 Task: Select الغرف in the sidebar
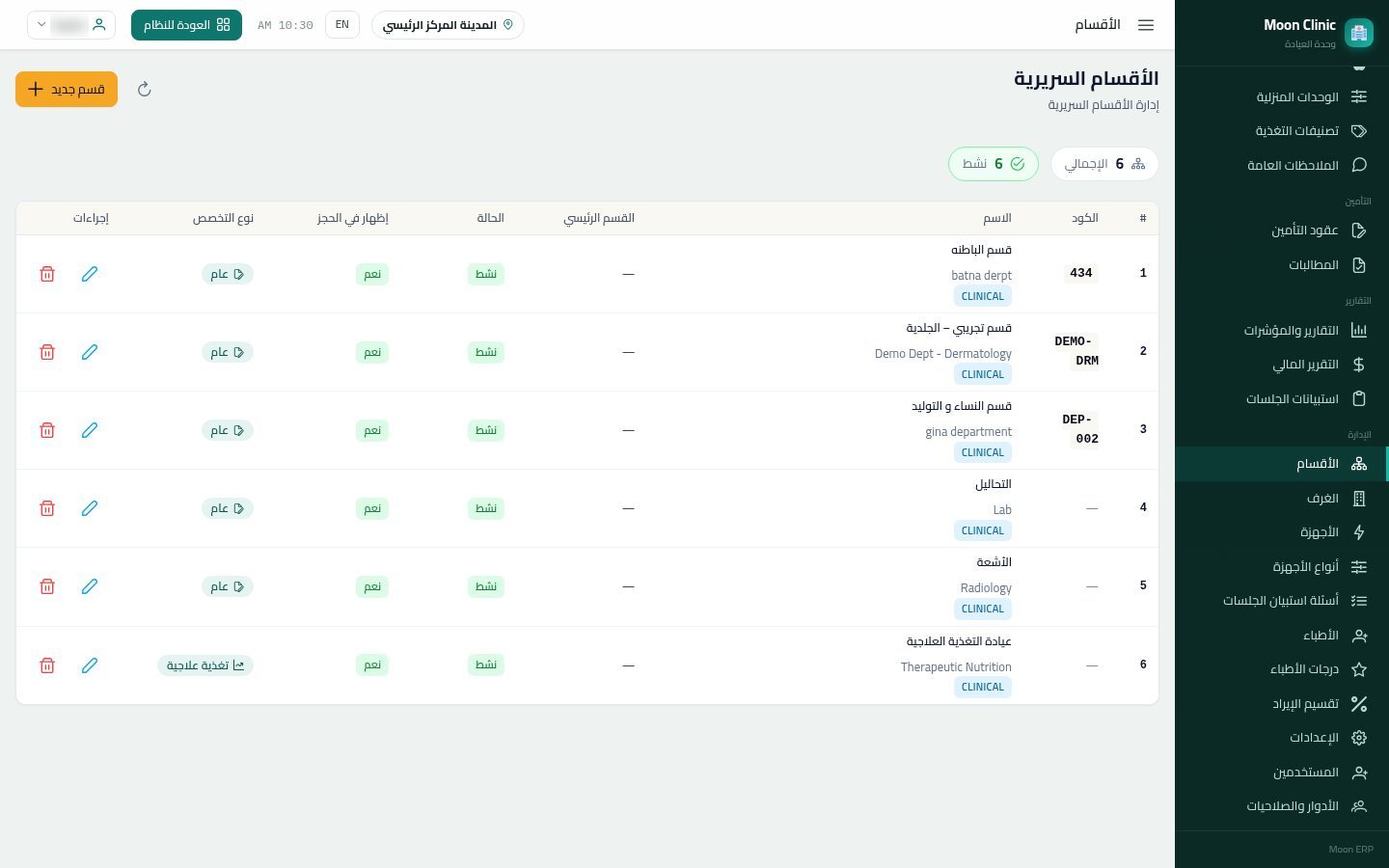(x=1281, y=499)
